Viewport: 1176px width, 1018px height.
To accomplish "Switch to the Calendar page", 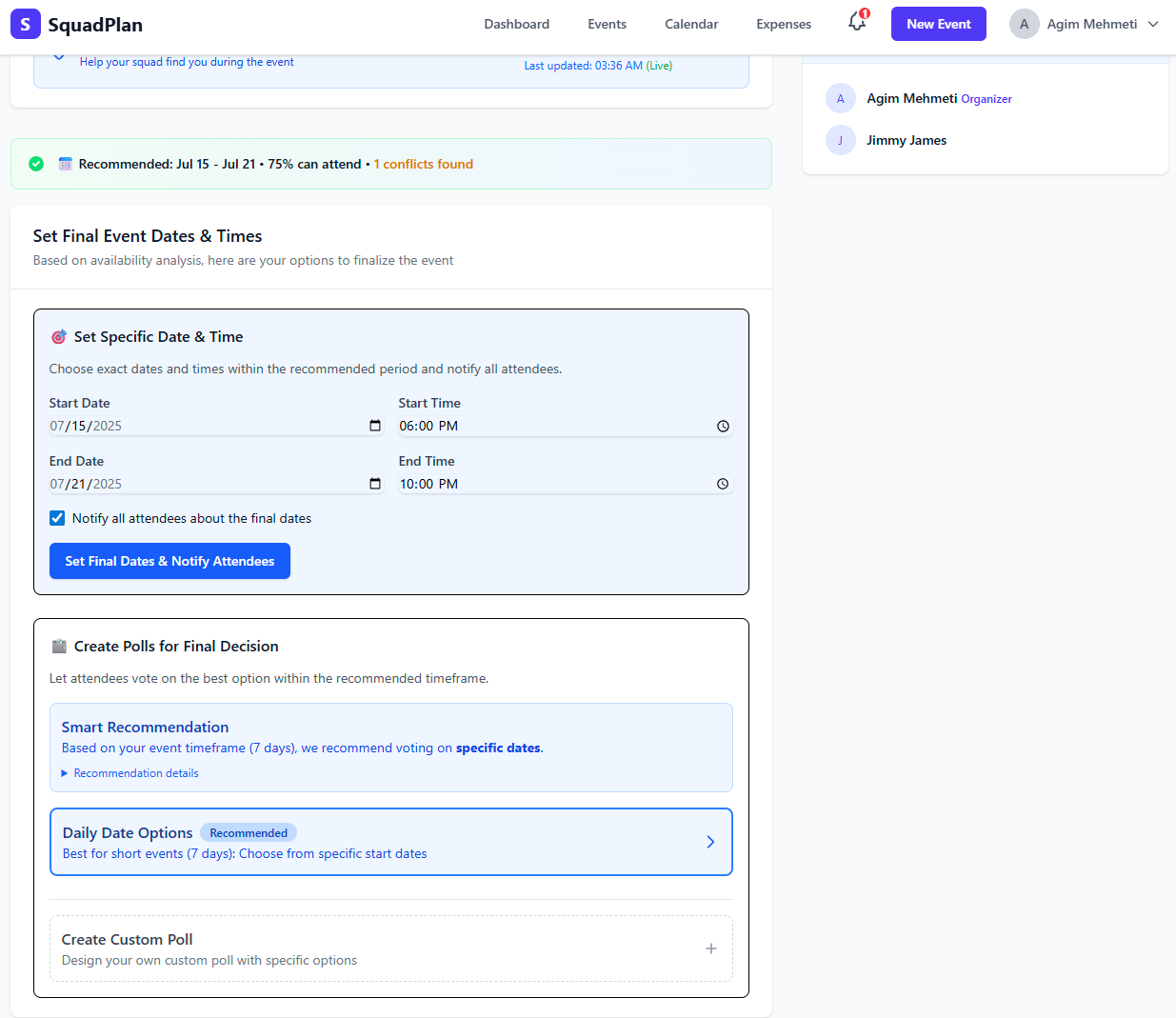I will (x=691, y=24).
